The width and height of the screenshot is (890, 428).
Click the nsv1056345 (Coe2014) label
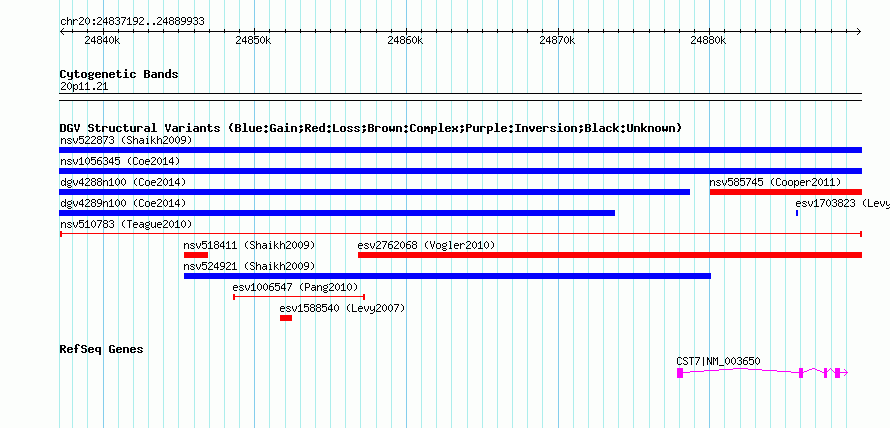coord(120,161)
